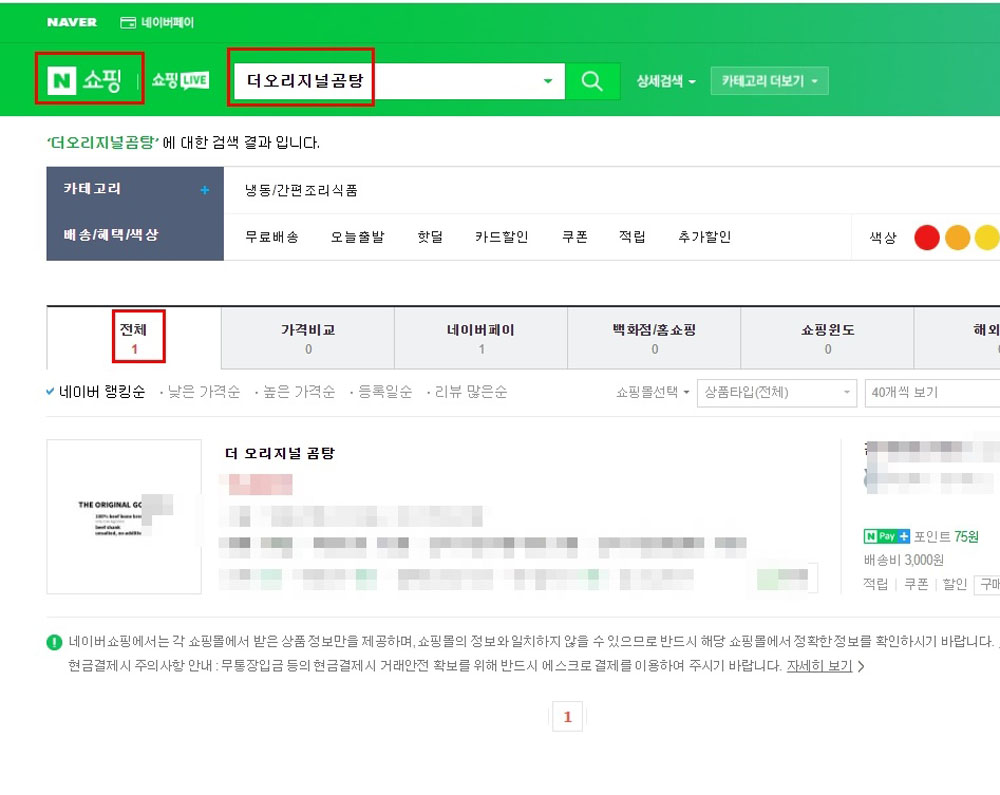This screenshot has height=795, width=1000.
Task: Open 카테고리 더보기 dropdown
Action: click(x=769, y=81)
